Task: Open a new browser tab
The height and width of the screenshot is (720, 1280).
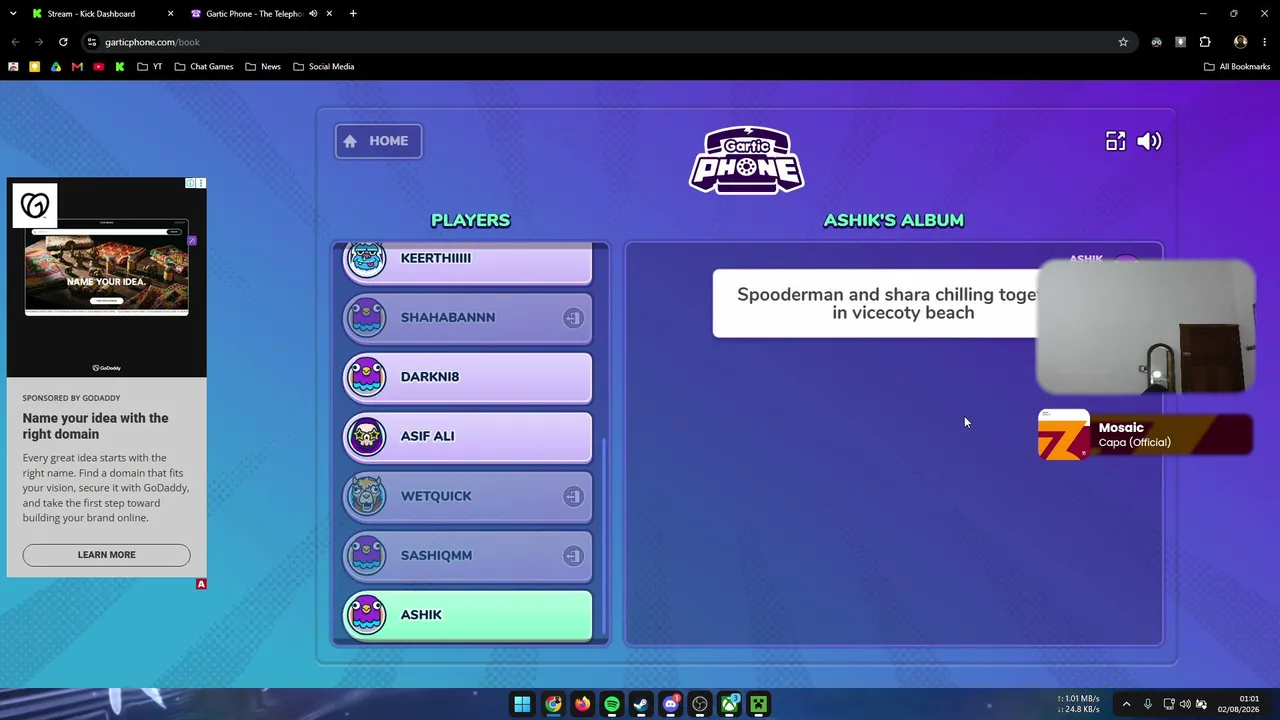Action: pyautogui.click(x=353, y=14)
